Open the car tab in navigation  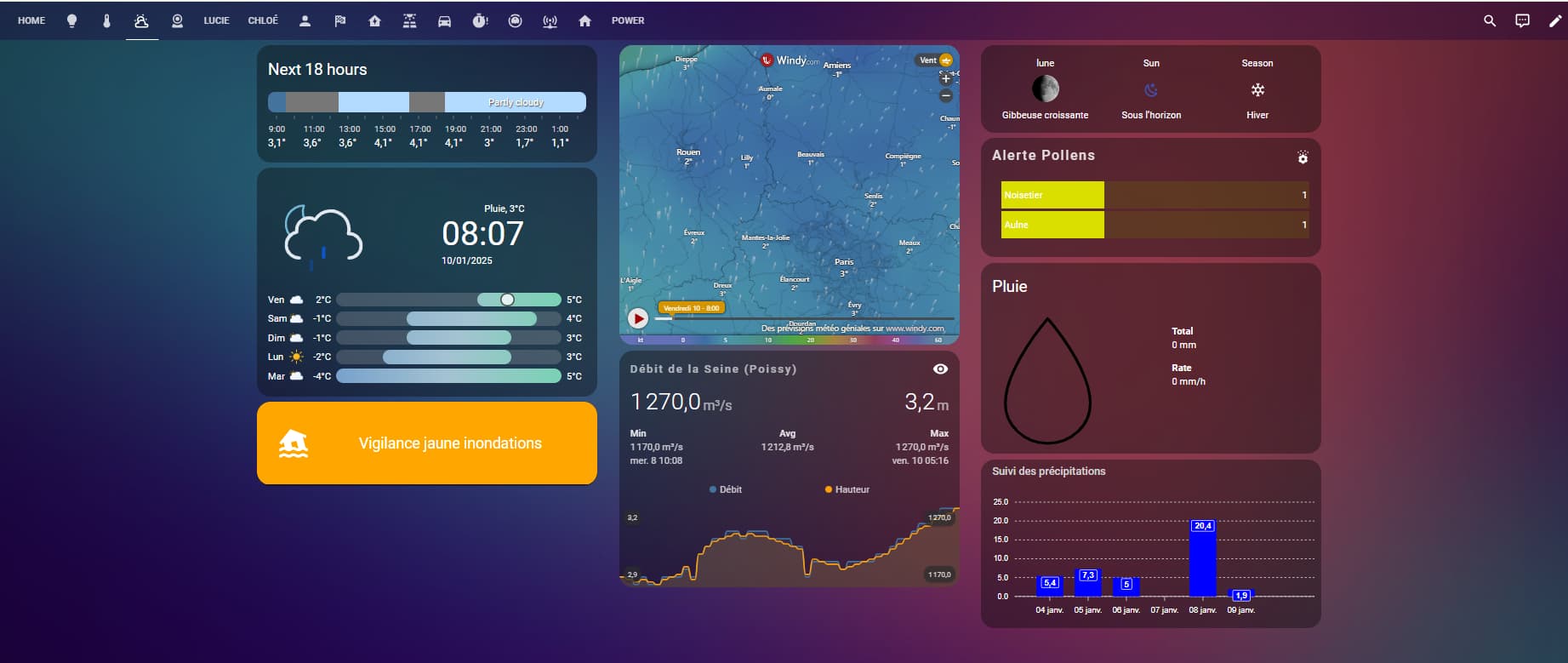pos(444,20)
